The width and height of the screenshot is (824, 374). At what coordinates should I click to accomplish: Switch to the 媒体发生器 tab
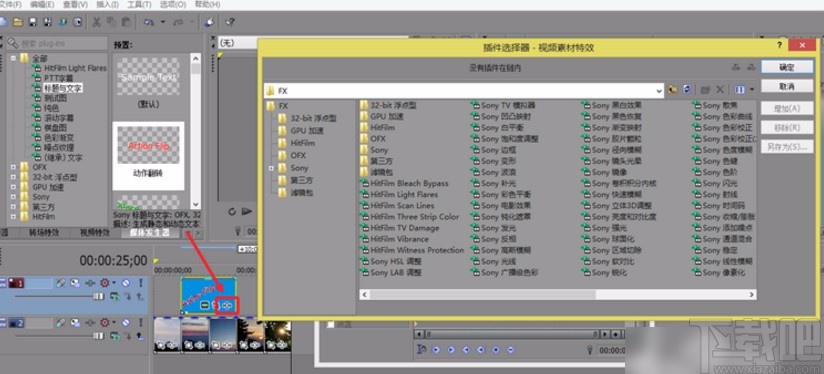coord(150,233)
